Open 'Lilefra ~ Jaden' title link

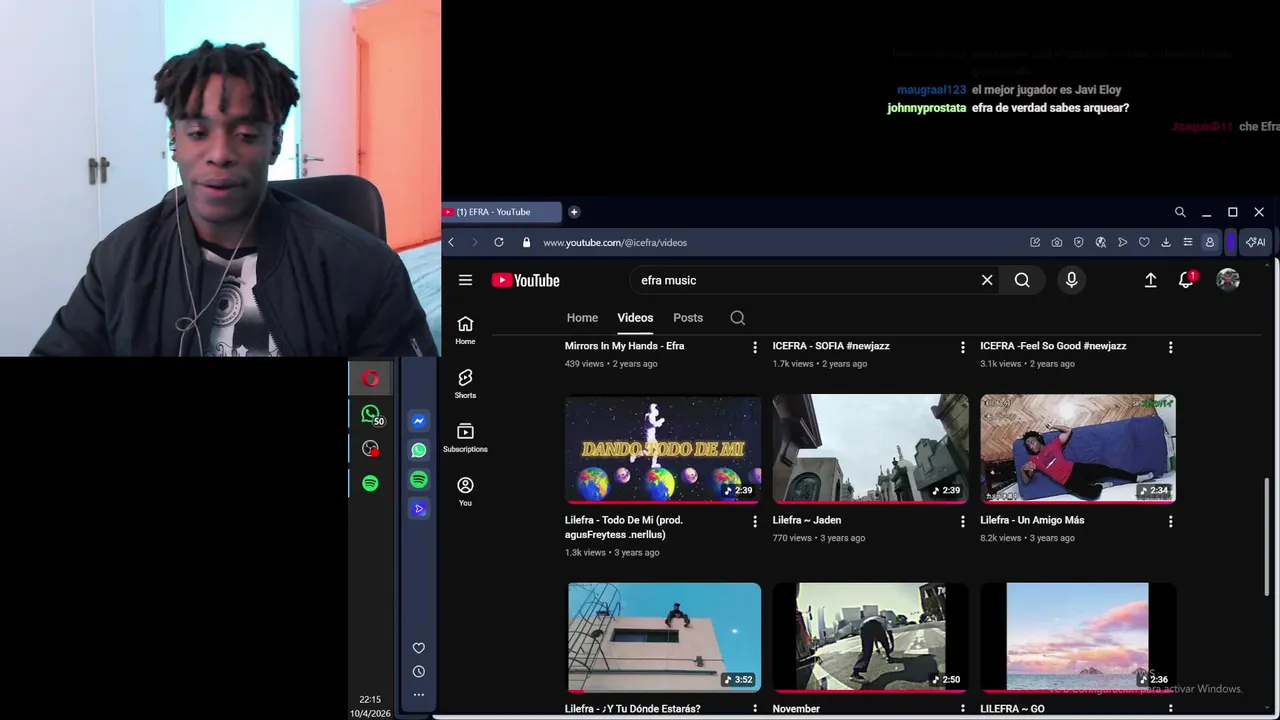pyautogui.click(x=807, y=520)
